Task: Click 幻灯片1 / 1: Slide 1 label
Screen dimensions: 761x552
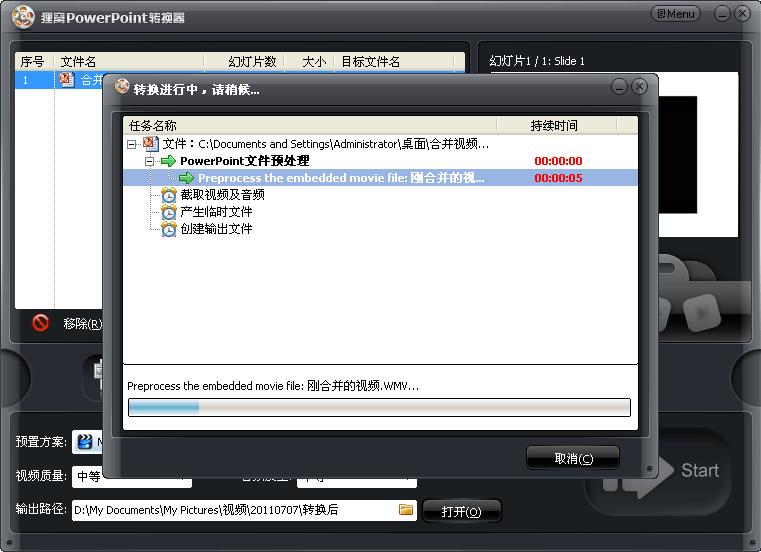Action: tap(537, 61)
